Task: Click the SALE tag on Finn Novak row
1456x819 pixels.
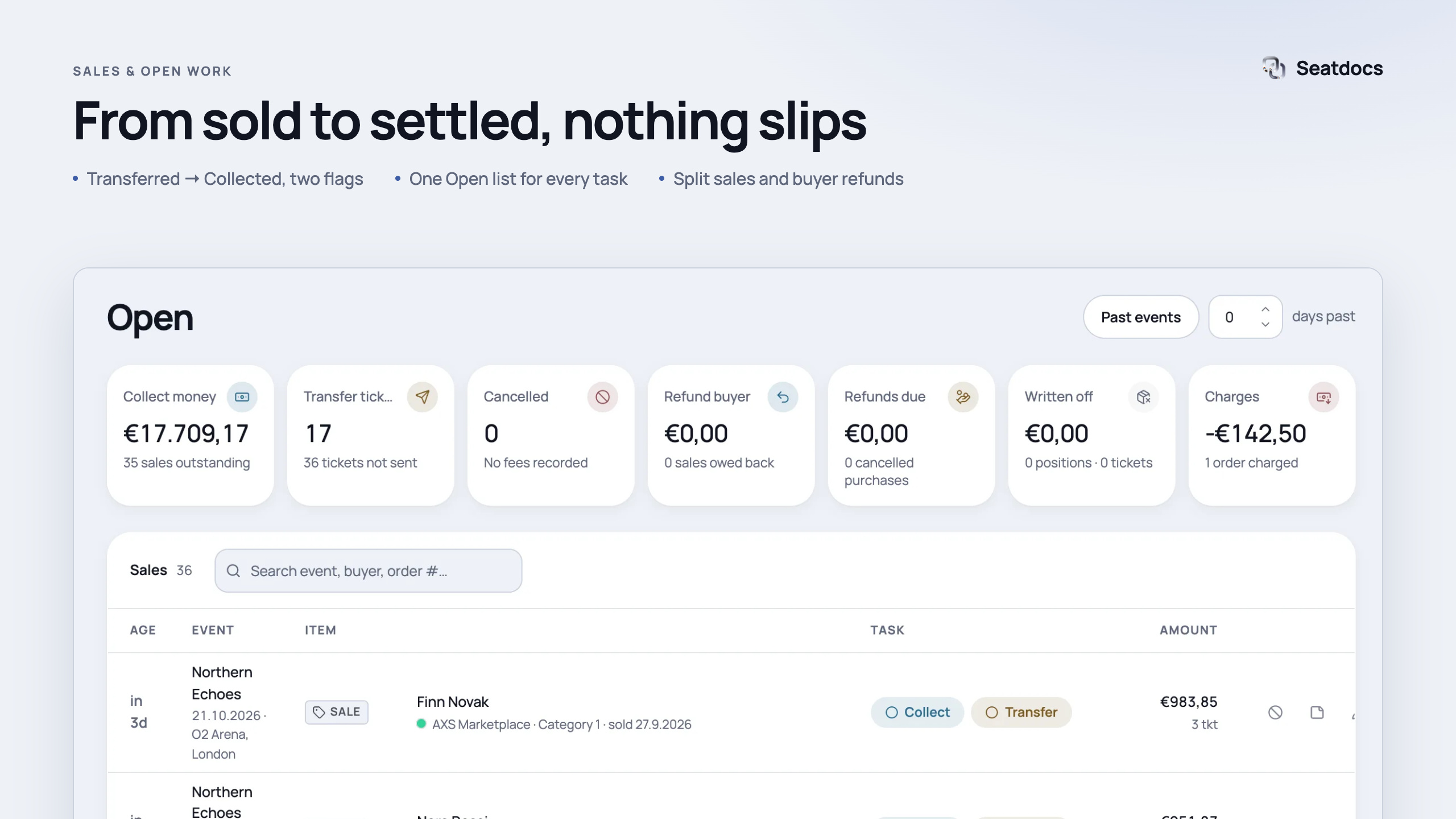Action: pos(337,713)
